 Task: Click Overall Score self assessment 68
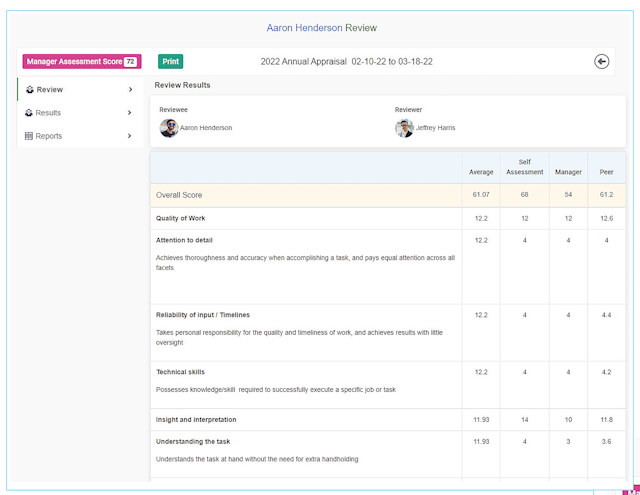[x=524, y=195]
